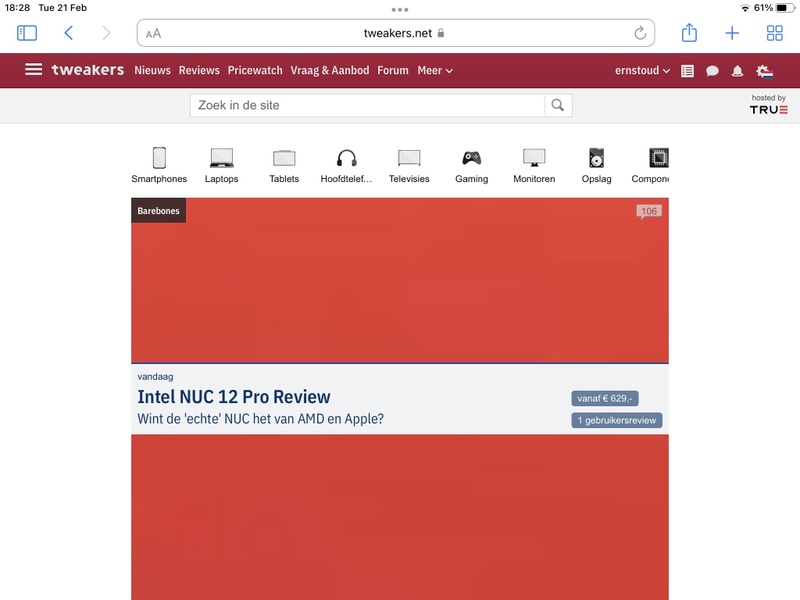Click the vandaag date label
800x600 pixels.
click(x=155, y=377)
